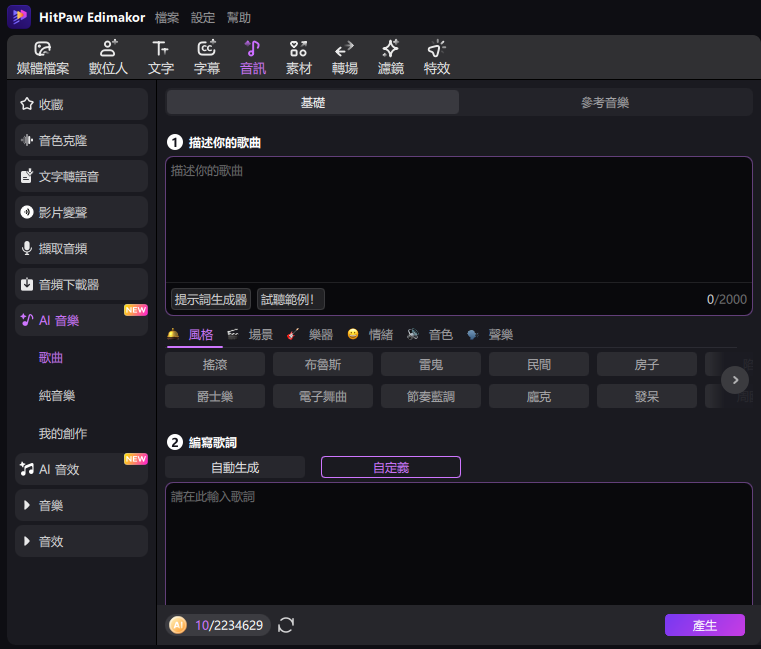Select the 自定義 custom lyrics option

pos(391,467)
